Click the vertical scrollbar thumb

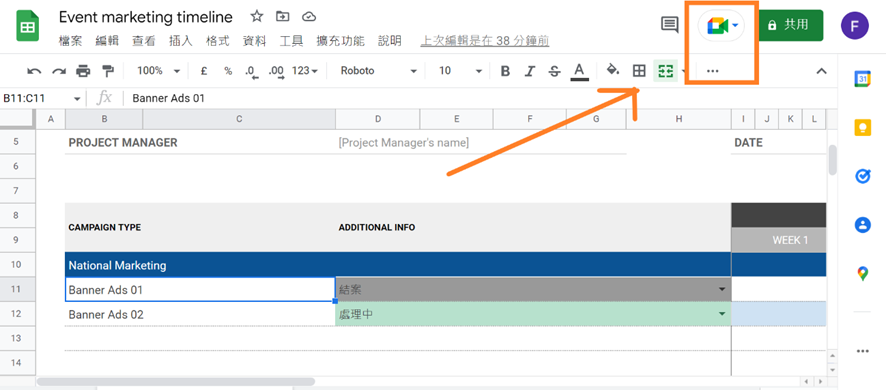coord(832,161)
